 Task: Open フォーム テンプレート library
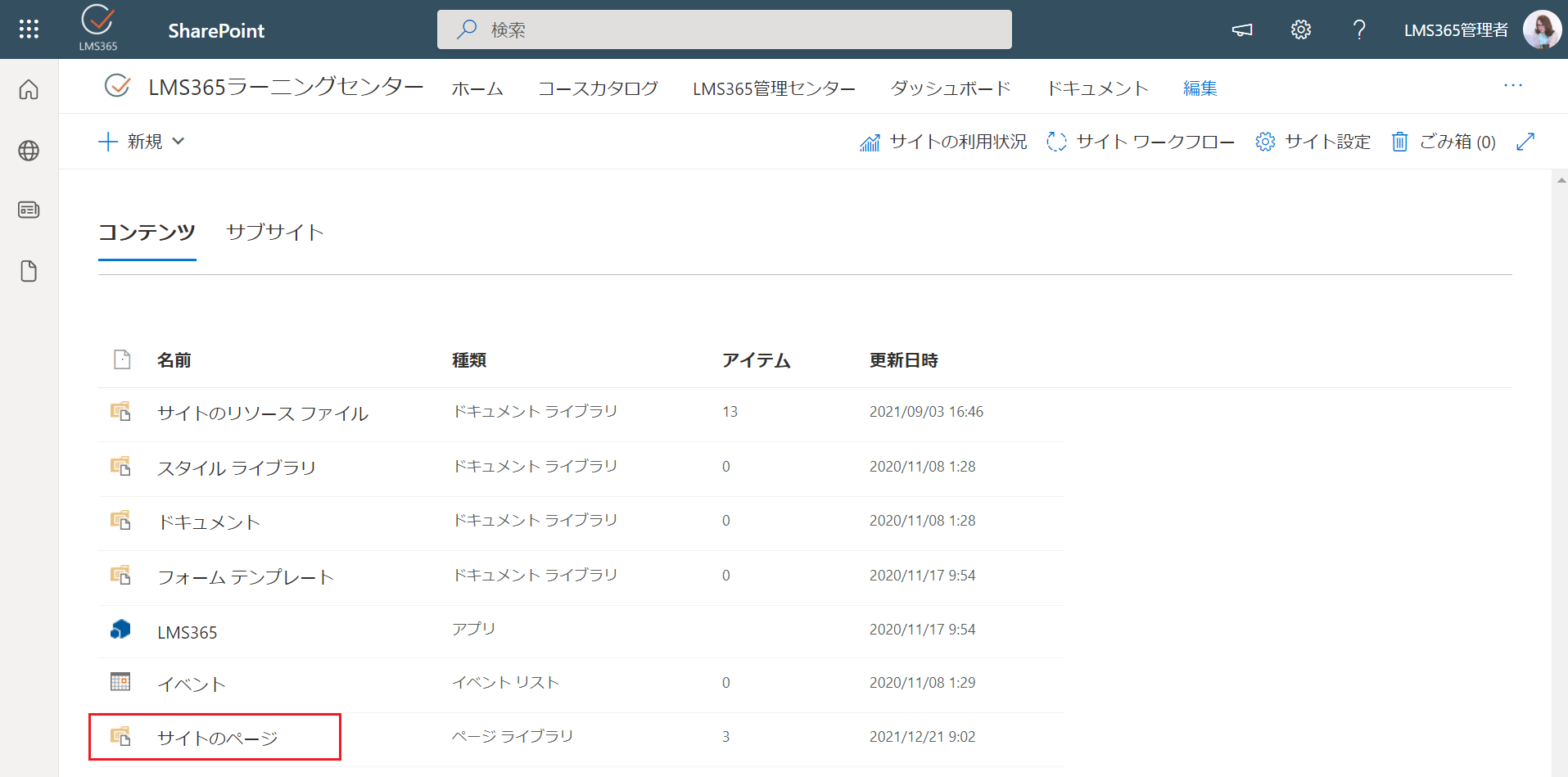(x=246, y=577)
